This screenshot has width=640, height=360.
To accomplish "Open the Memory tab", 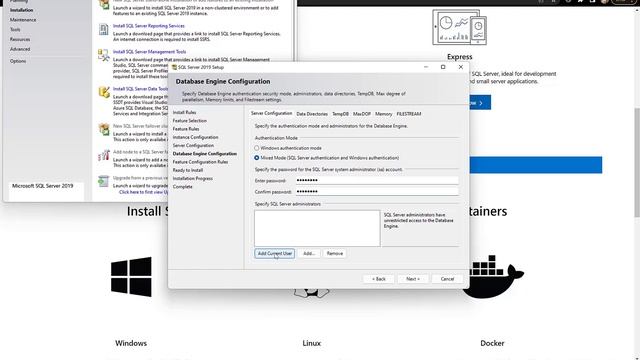I will point(384,114).
